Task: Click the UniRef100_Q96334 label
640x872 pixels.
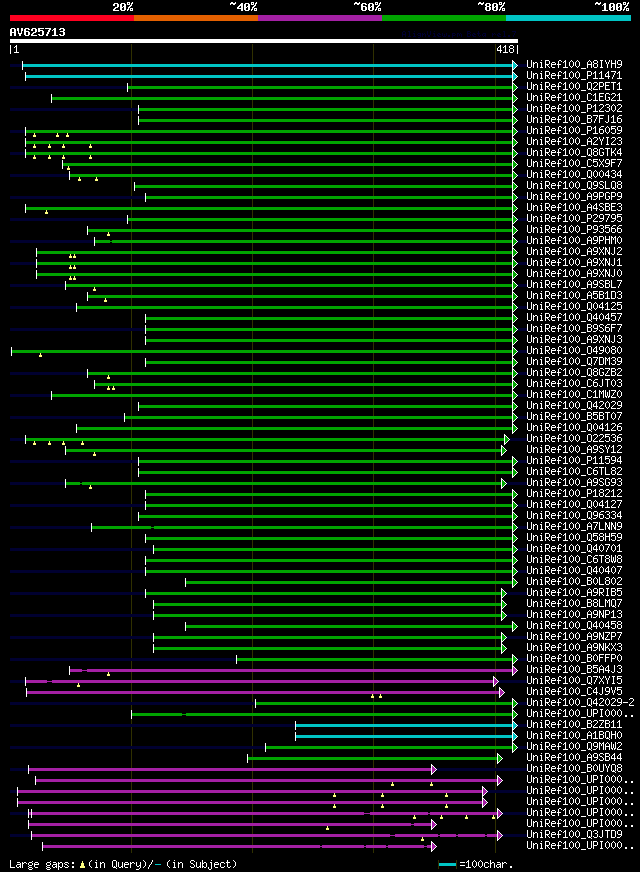Action: coord(574,516)
